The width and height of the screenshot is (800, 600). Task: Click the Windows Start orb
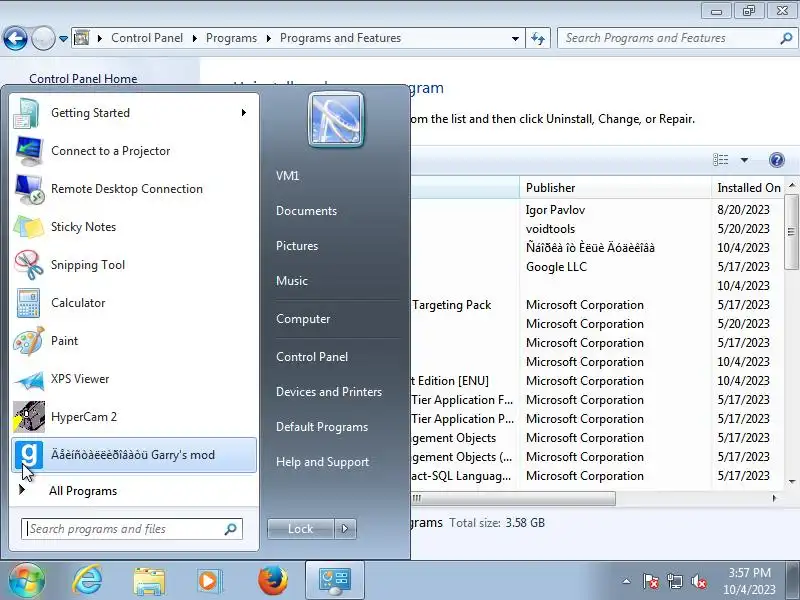tap(26, 580)
